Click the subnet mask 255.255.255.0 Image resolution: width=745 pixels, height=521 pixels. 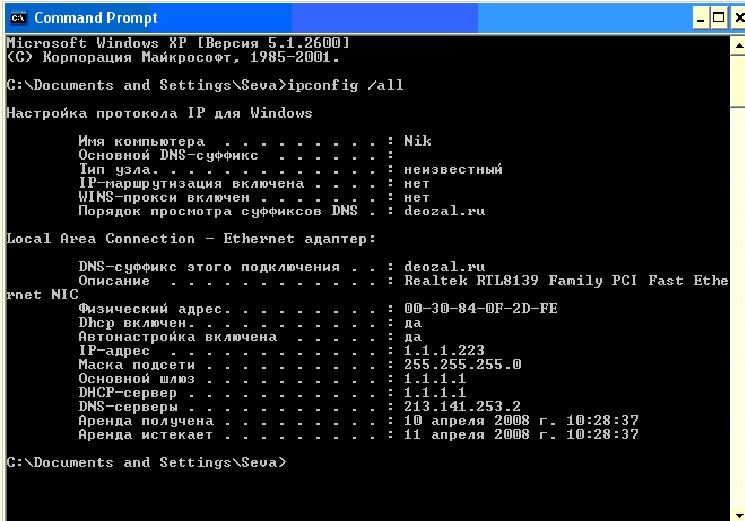462,365
